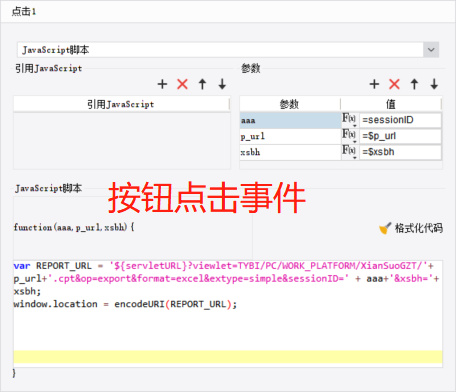The width and height of the screenshot is (456, 392).
Task: Edit the =sessionID value field
Action: pyautogui.click(x=400, y=120)
